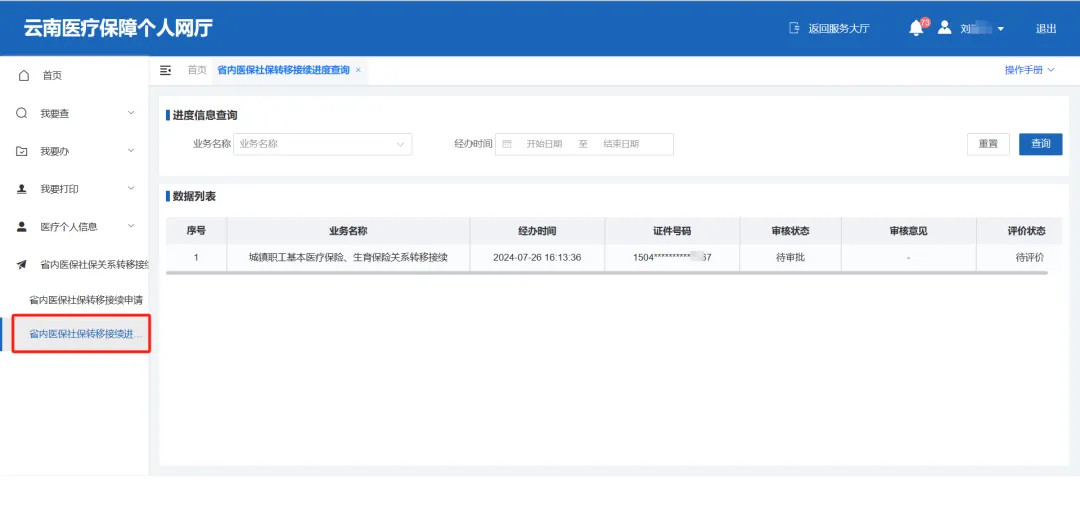Close the 省内医保社保转移接续进度查询 tab
The height and width of the screenshot is (515, 1080).
pos(358,70)
